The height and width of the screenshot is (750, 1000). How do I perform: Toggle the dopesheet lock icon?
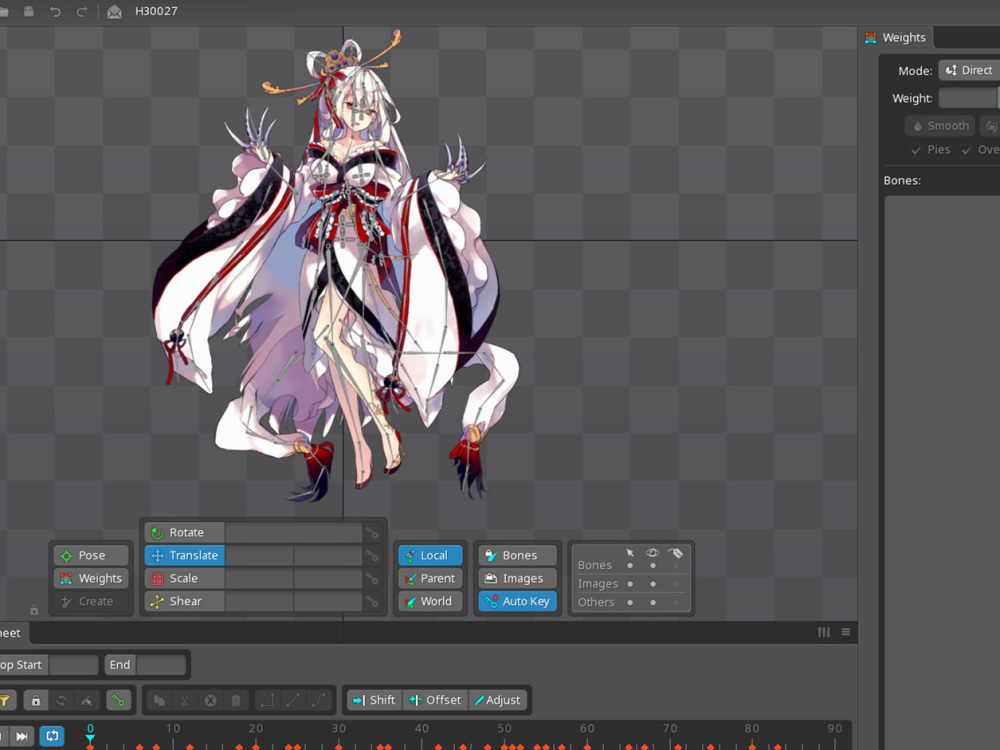tap(36, 700)
